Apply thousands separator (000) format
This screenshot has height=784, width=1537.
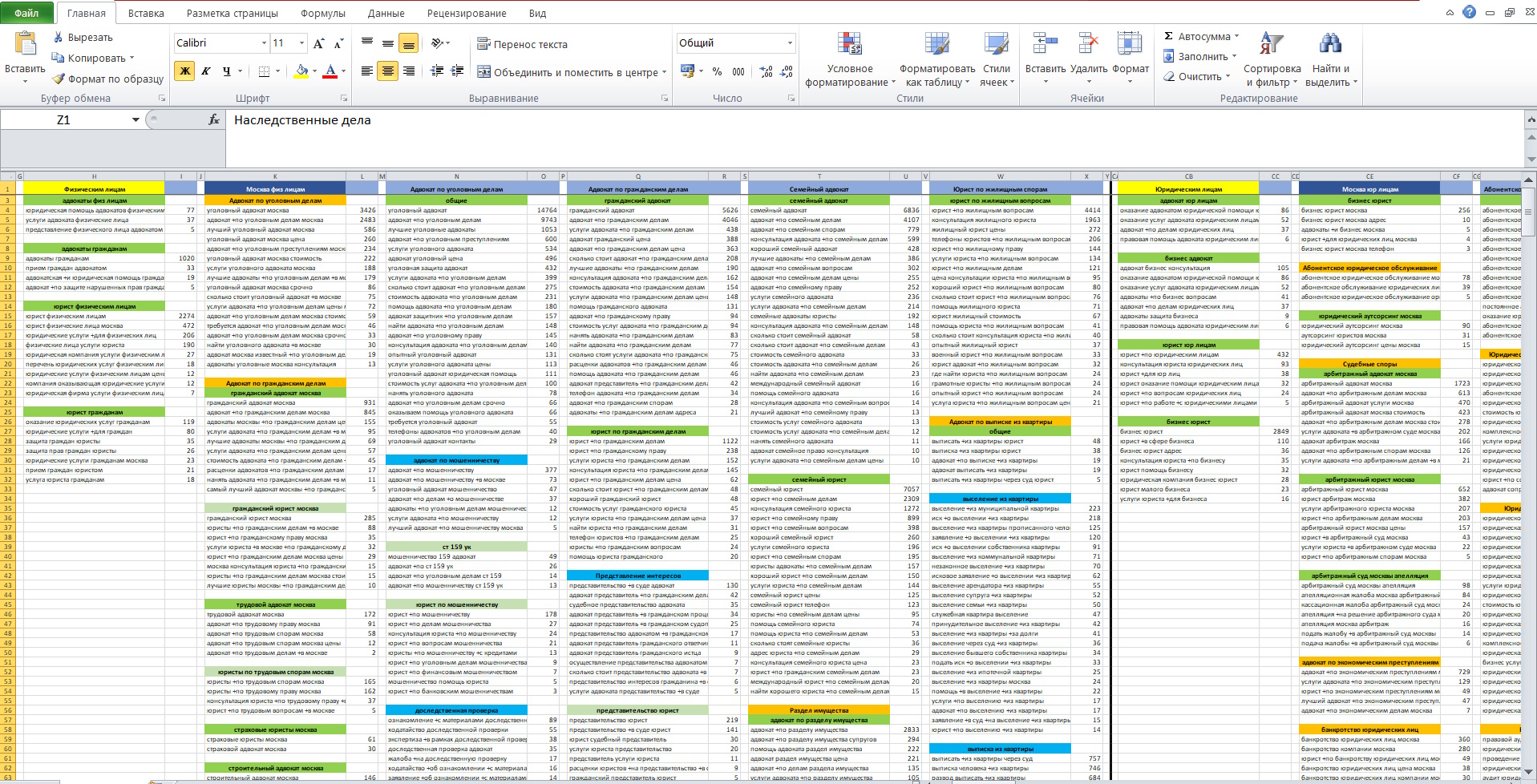click(738, 71)
